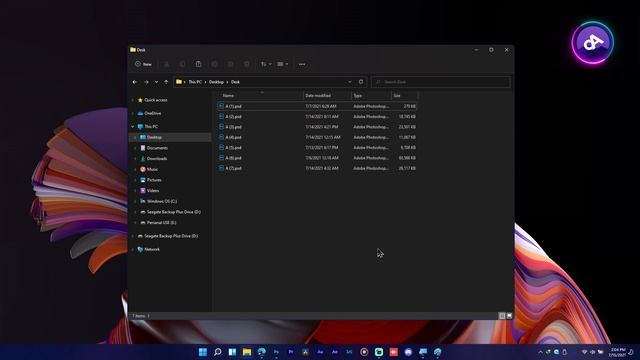Expand the Network tree chevron
The image size is (640, 360).
click(x=133, y=249)
